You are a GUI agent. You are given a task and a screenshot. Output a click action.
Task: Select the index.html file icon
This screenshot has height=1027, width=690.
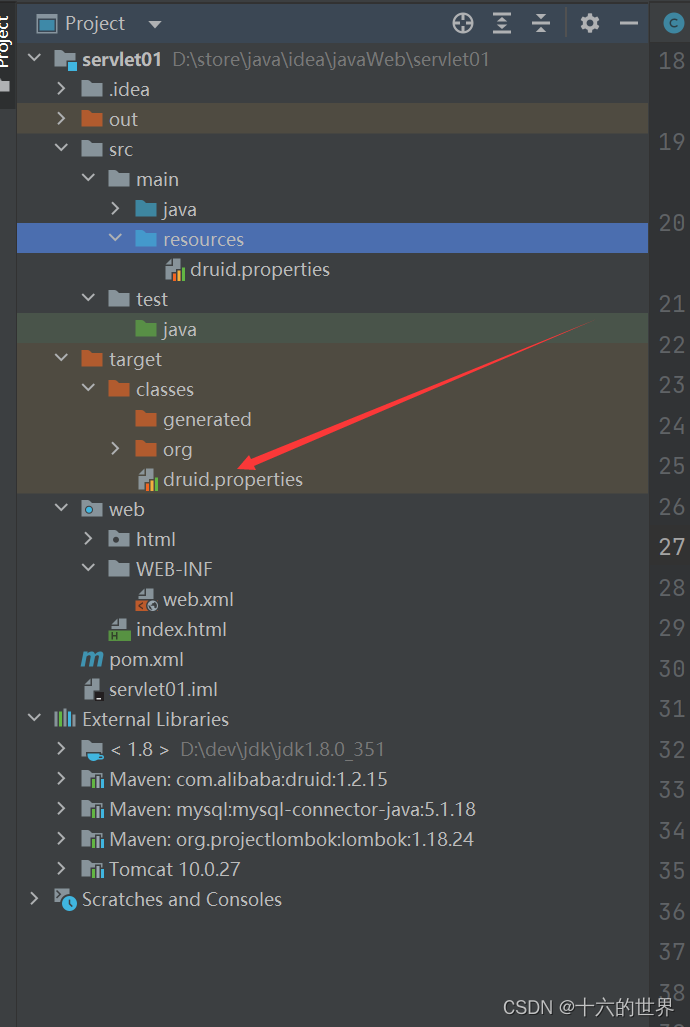click(120, 630)
